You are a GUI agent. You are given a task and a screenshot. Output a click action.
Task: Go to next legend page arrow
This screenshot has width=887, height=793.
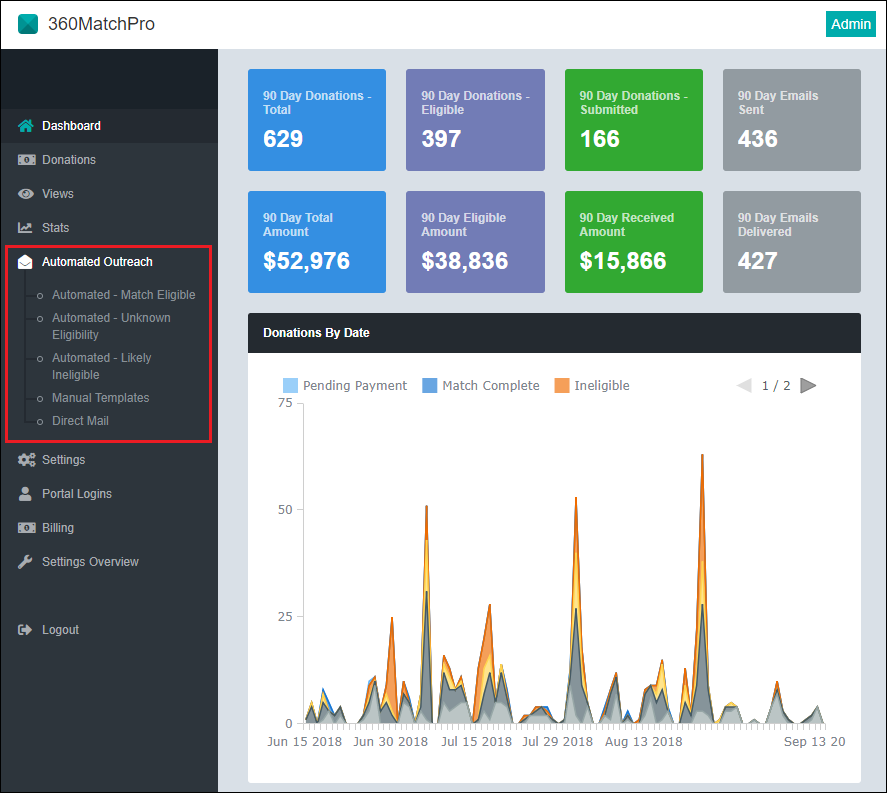click(808, 386)
